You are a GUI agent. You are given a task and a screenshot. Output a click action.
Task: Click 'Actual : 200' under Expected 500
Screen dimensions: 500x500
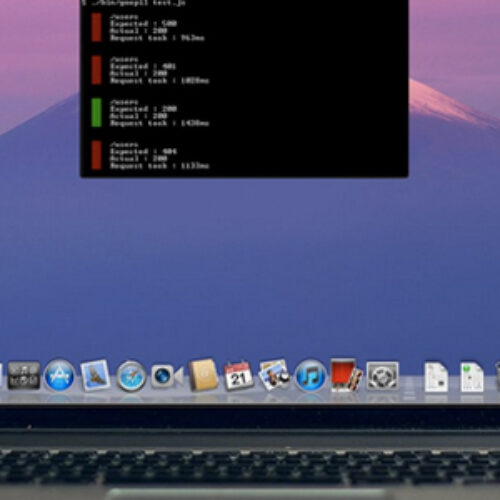coord(138,31)
